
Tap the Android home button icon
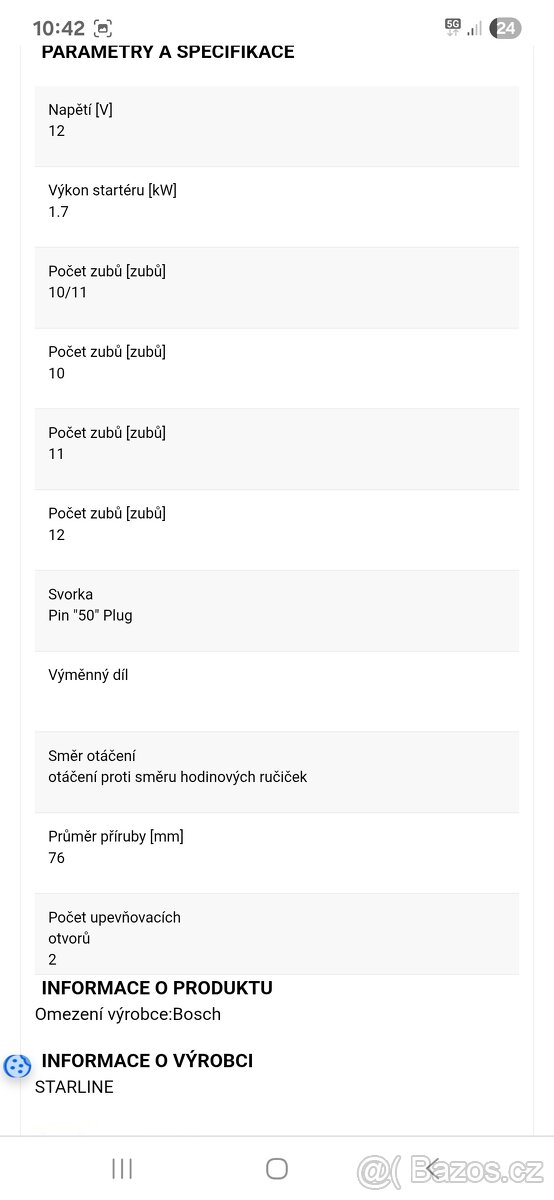coord(277,1168)
